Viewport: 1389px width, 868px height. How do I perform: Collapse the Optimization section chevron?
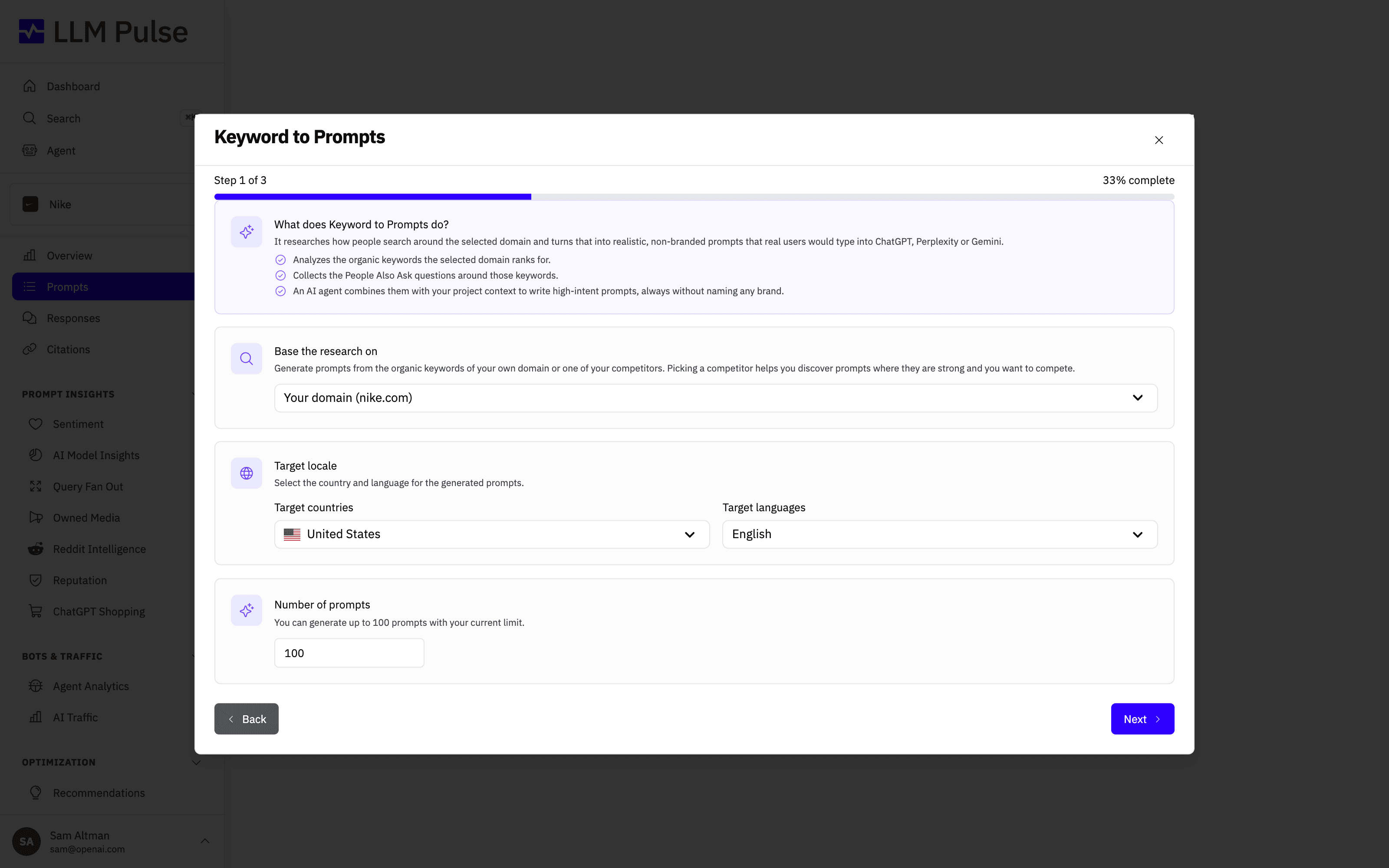196,763
